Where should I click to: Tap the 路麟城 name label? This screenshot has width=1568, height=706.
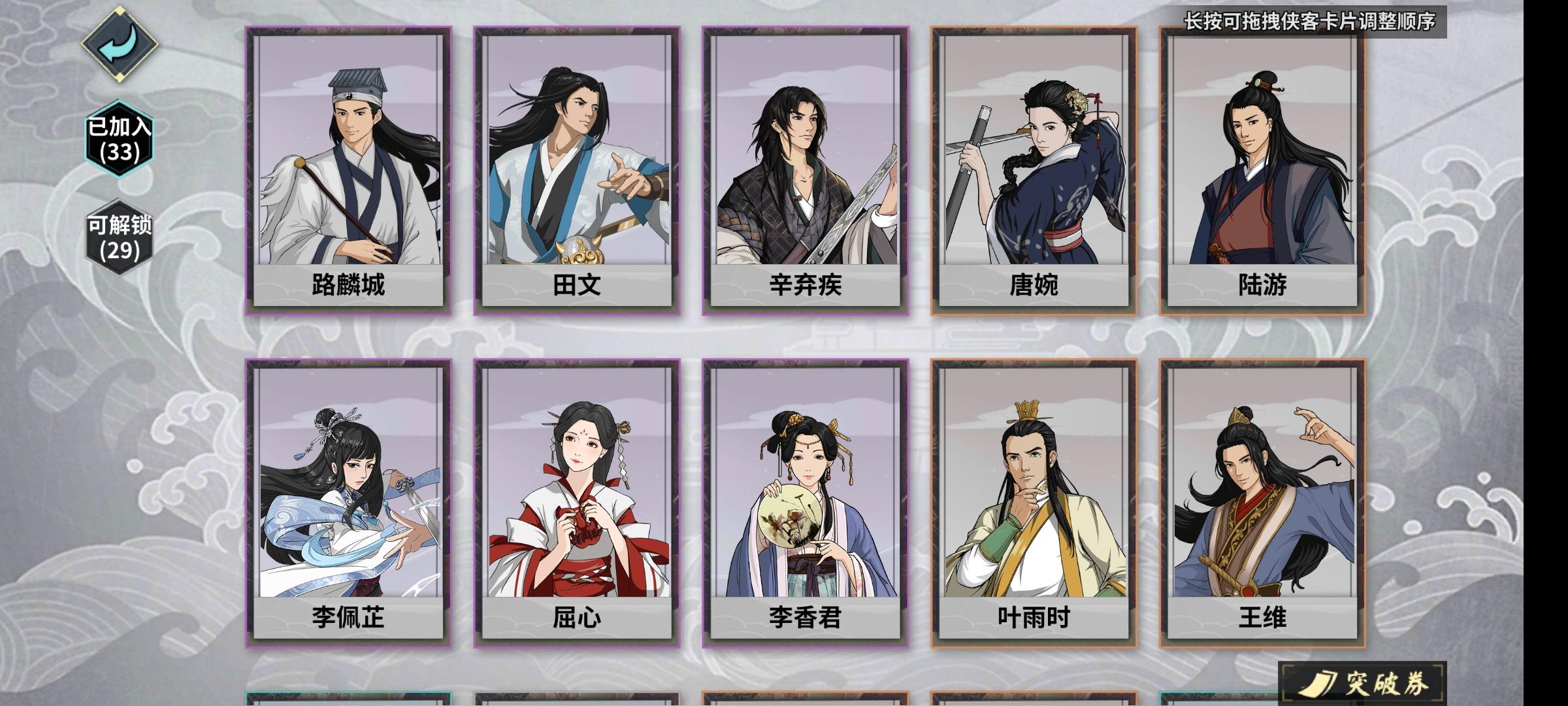coord(348,285)
